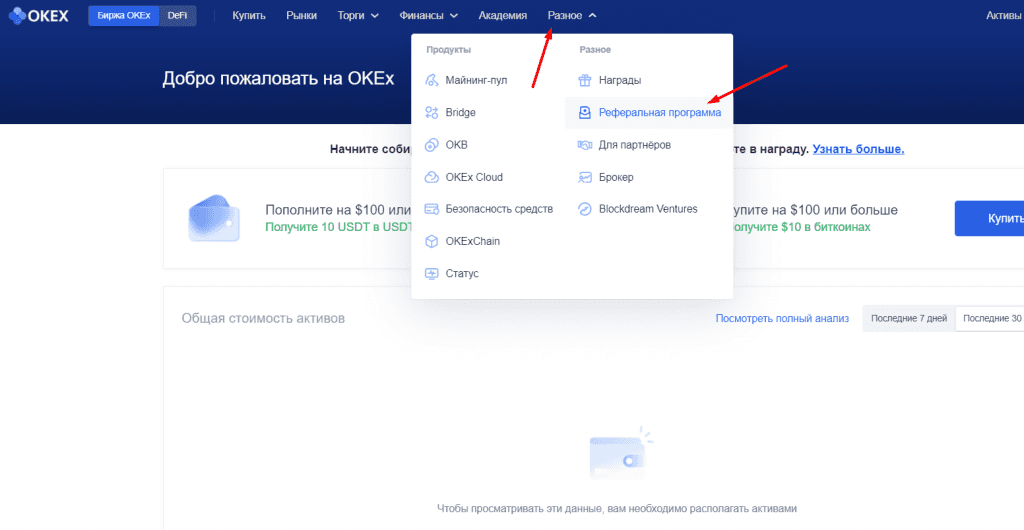The width and height of the screenshot is (1024, 530).
Task: Select the Последние 7 дней period
Action: click(x=909, y=319)
